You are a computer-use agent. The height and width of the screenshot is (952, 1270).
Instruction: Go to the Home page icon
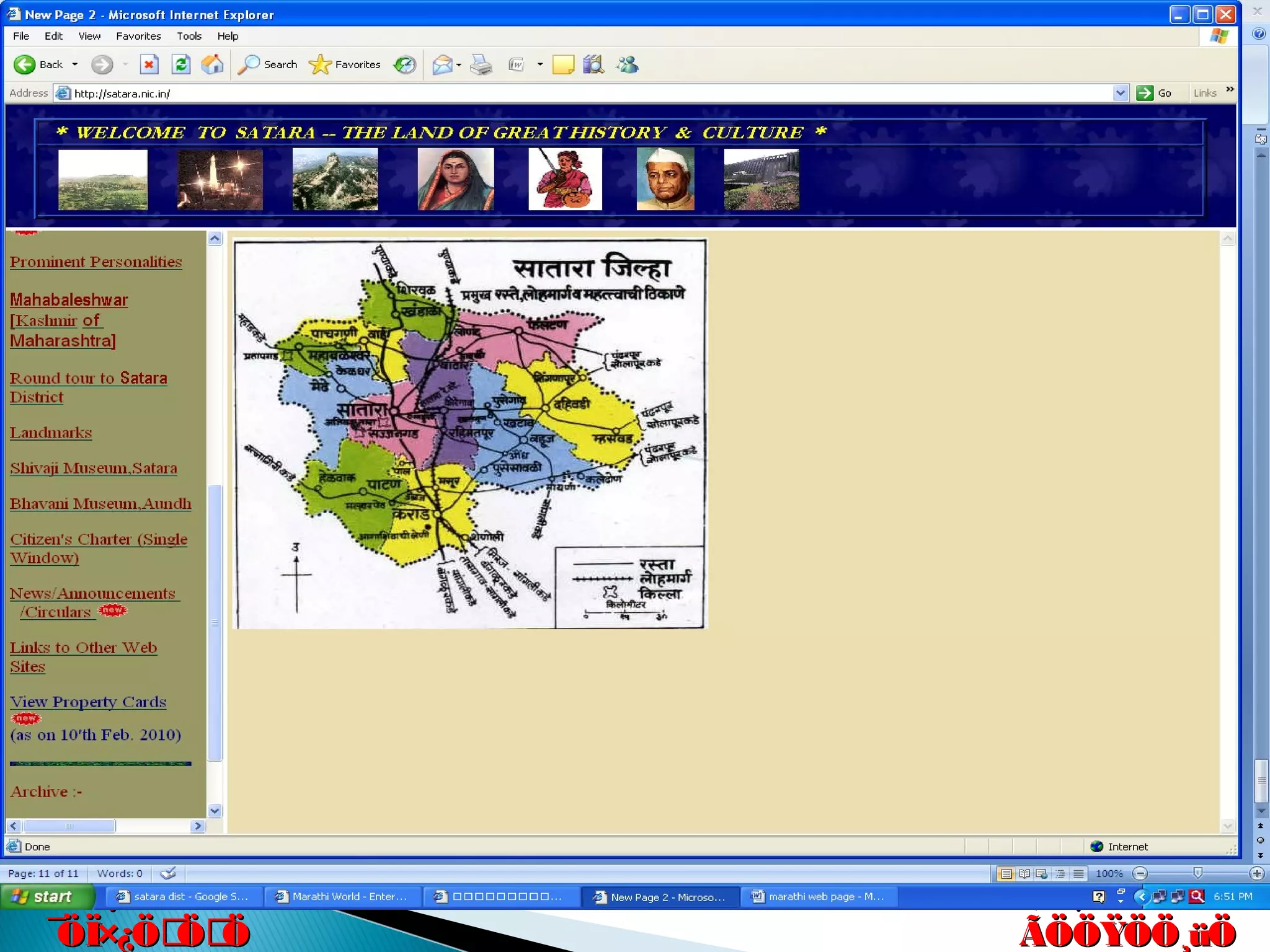click(212, 64)
